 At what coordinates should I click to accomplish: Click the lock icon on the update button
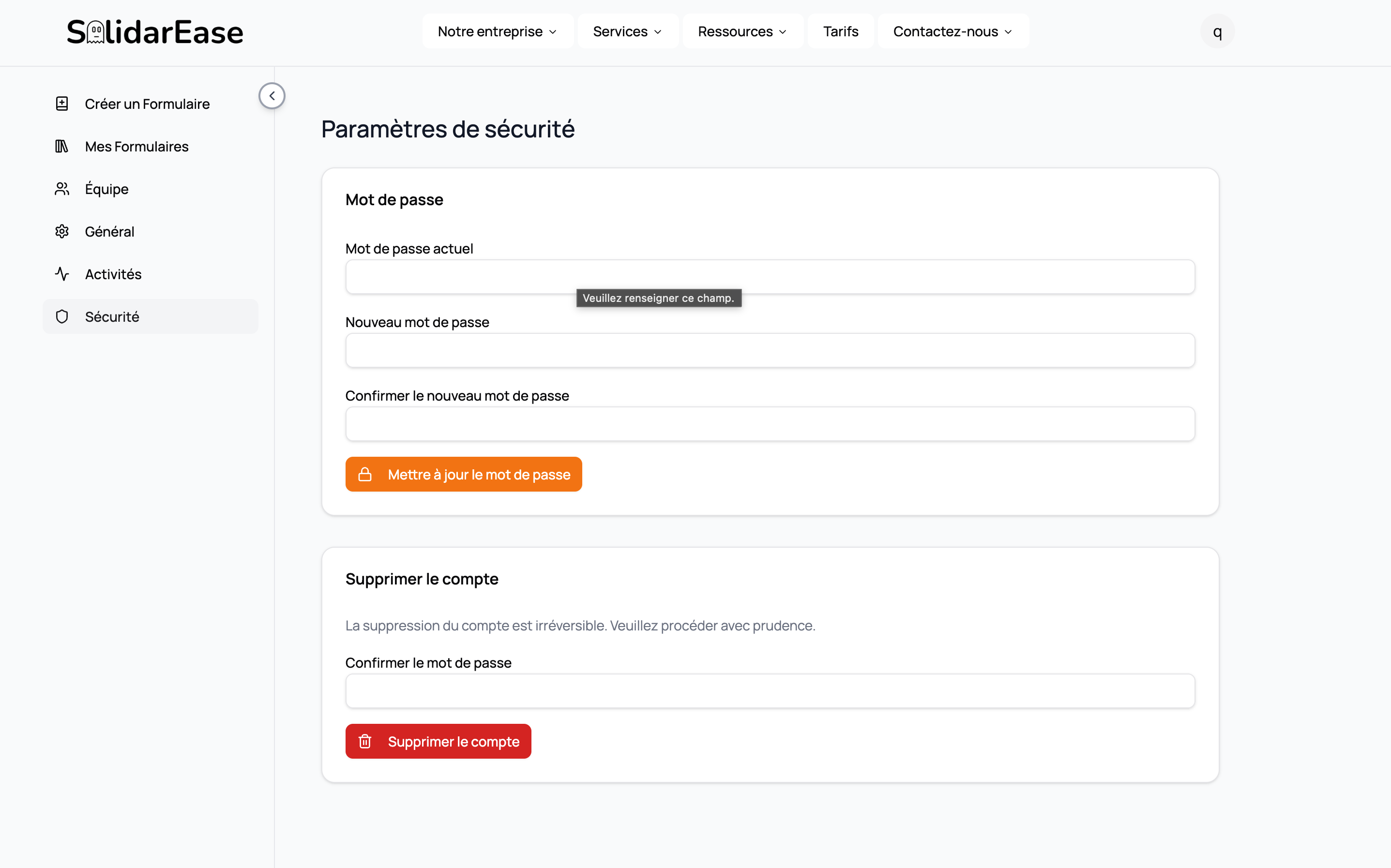click(366, 474)
